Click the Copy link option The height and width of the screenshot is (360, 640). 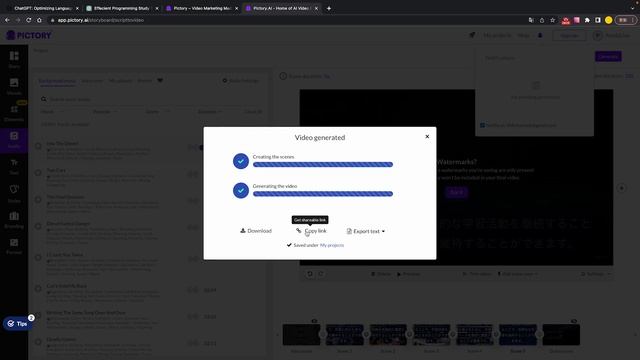point(311,231)
